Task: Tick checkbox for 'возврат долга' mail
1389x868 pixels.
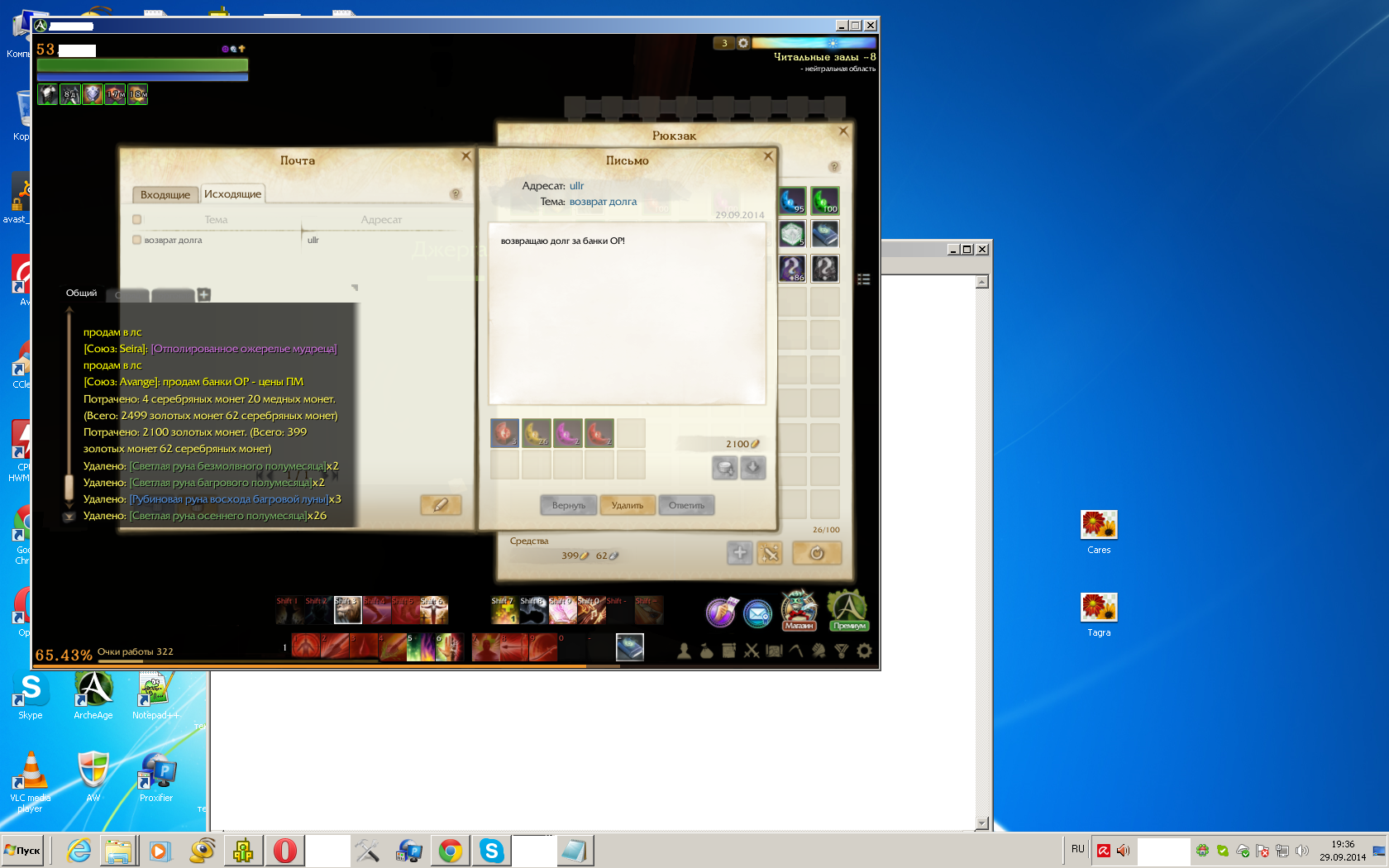Action: (x=137, y=240)
